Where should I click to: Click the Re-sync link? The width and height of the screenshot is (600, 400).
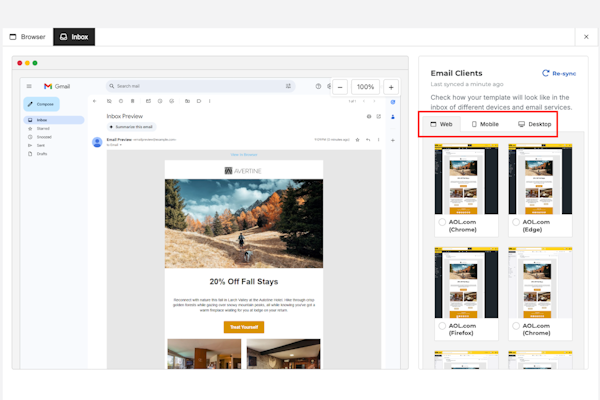pos(559,73)
